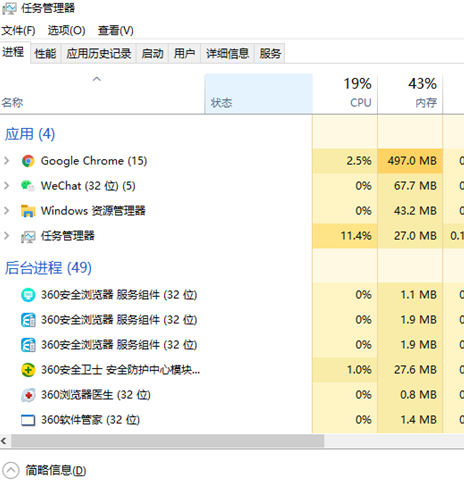The width and height of the screenshot is (464, 486).
Task: Select the 进程 tab
Action: (13, 52)
